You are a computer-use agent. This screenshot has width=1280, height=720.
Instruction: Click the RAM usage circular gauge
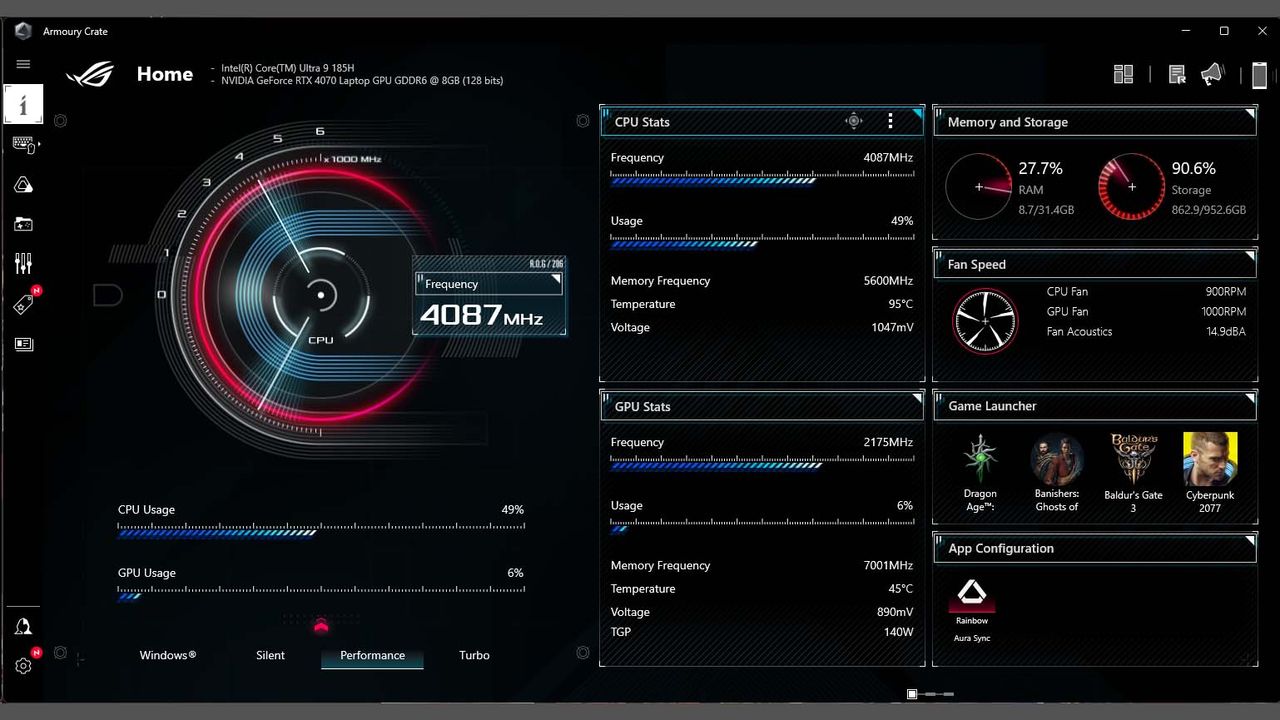pyautogui.click(x=979, y=187)
